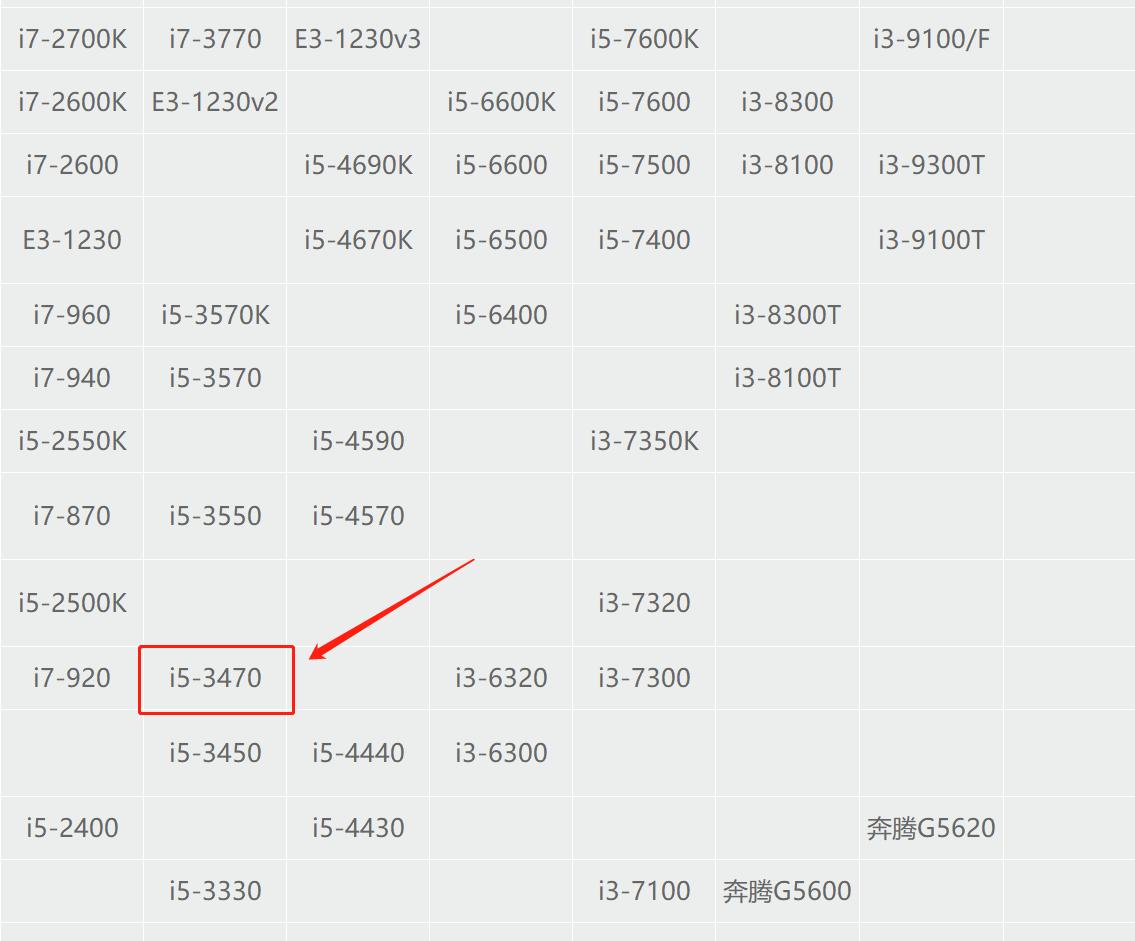Image resolution: width=1135 pixels, height=941 pixels.
Task: Click the i5-6500 cell
Action: tap(501, 240)
